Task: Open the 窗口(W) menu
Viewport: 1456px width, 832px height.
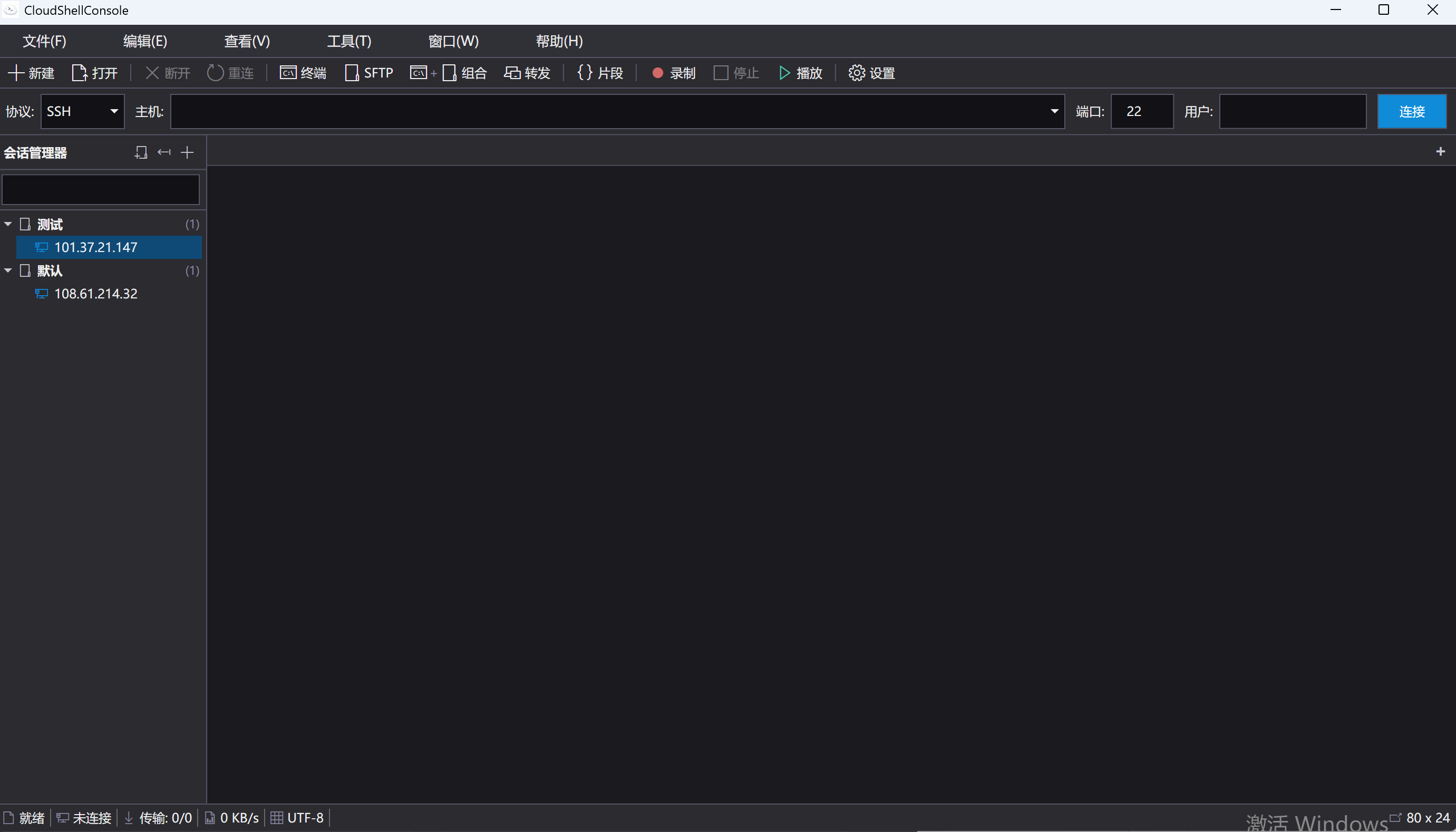Action: [452, 41]
